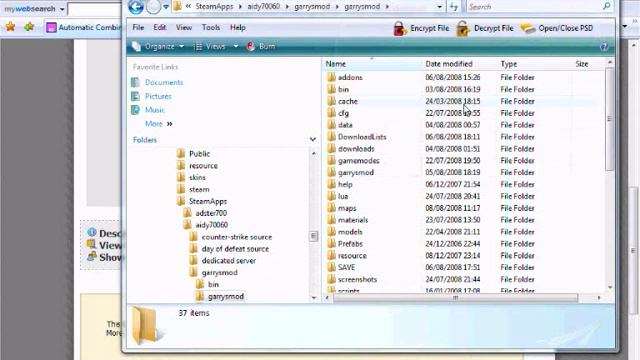Open the Edit menu
The height and width of the screenshot is (360, 640).
[160, 27]
